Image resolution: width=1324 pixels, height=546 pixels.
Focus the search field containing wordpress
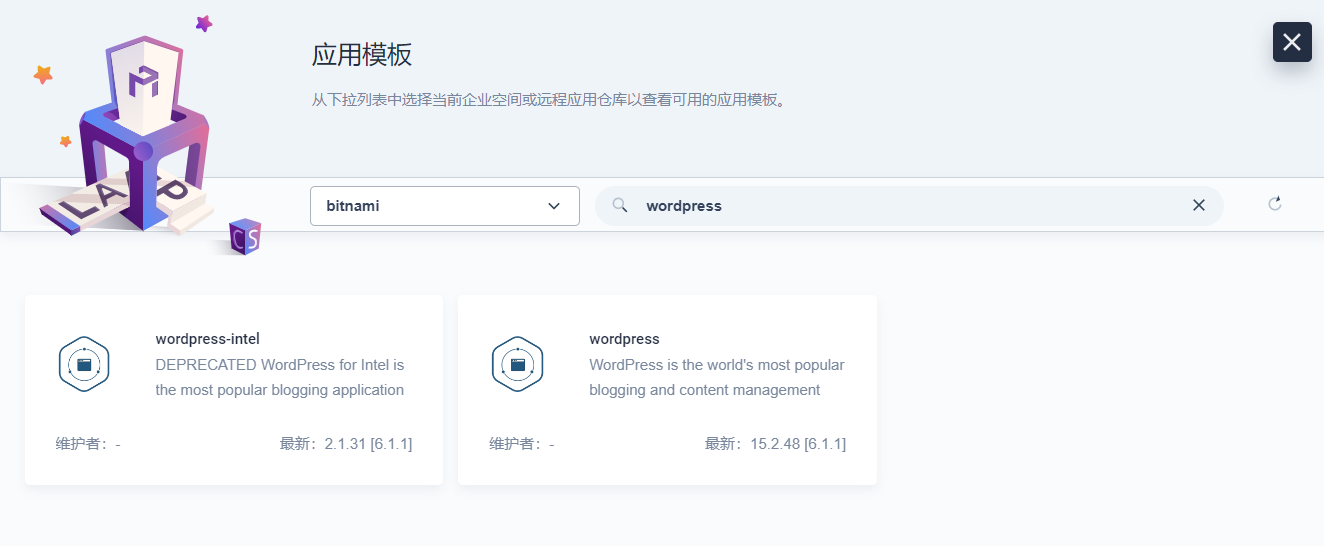pyautogui.click(x=900, y=206)
